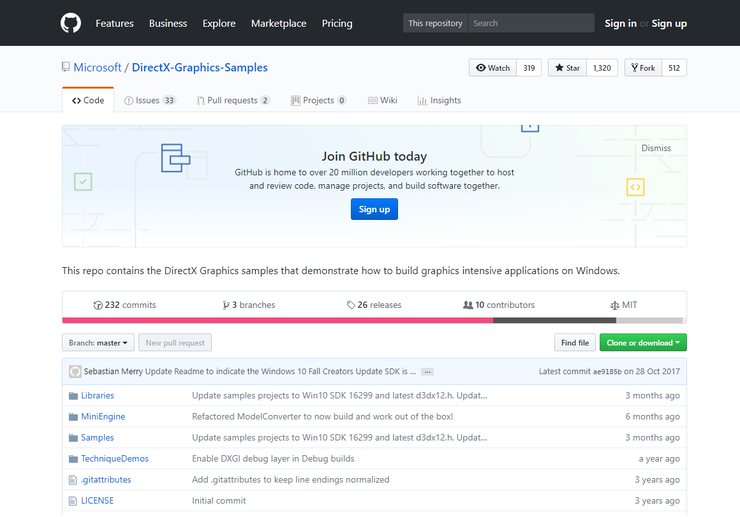This screenshot has height=517, width=740.
Task: Expand the Clone or download menu
Action: [643, 343]
